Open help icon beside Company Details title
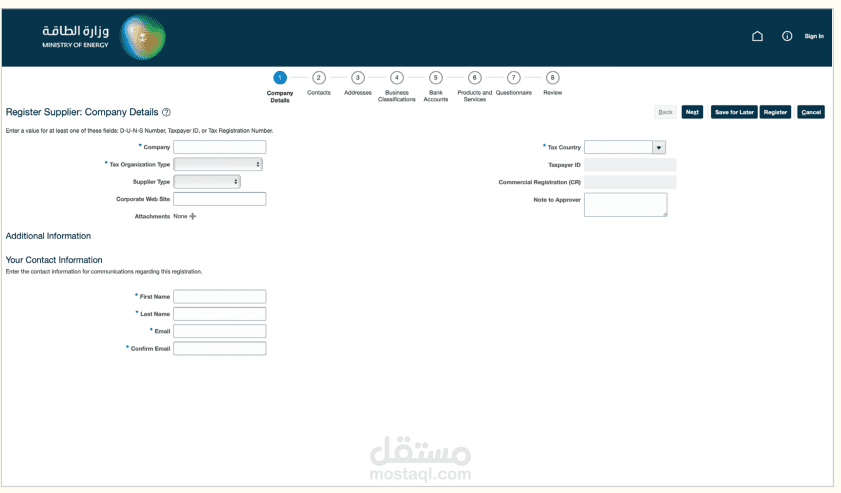The image size is (841, 493). coord(166,112)
